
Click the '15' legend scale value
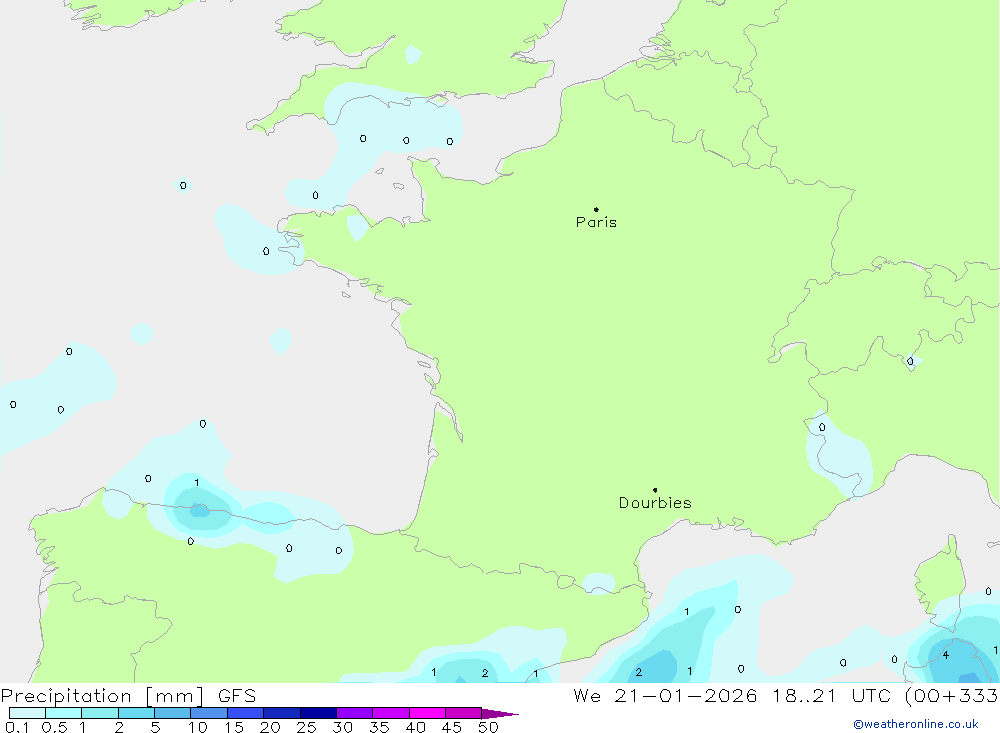(x=234, y=727)
